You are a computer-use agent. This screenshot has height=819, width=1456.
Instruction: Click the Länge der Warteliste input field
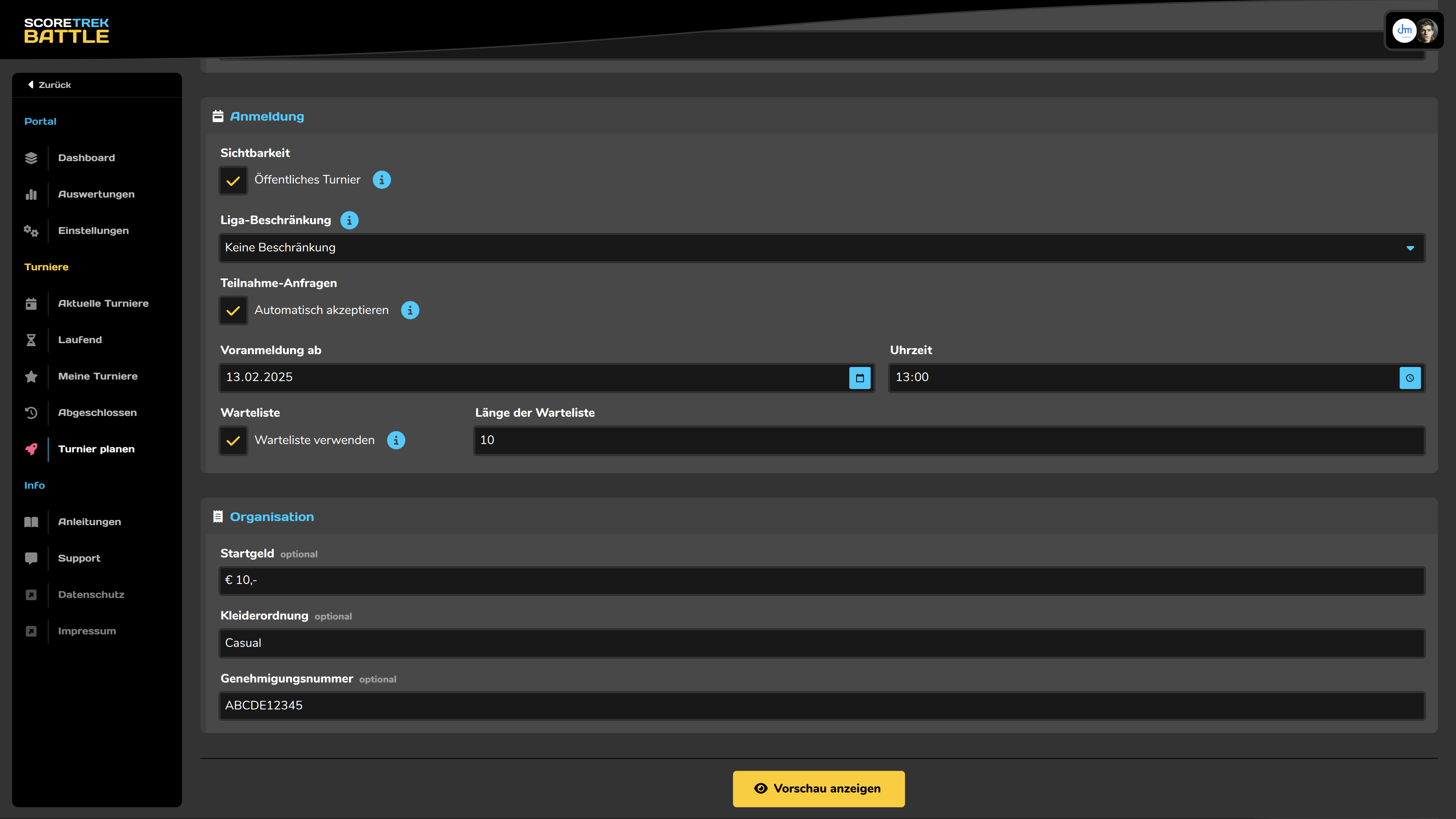(x=948, y=440)
